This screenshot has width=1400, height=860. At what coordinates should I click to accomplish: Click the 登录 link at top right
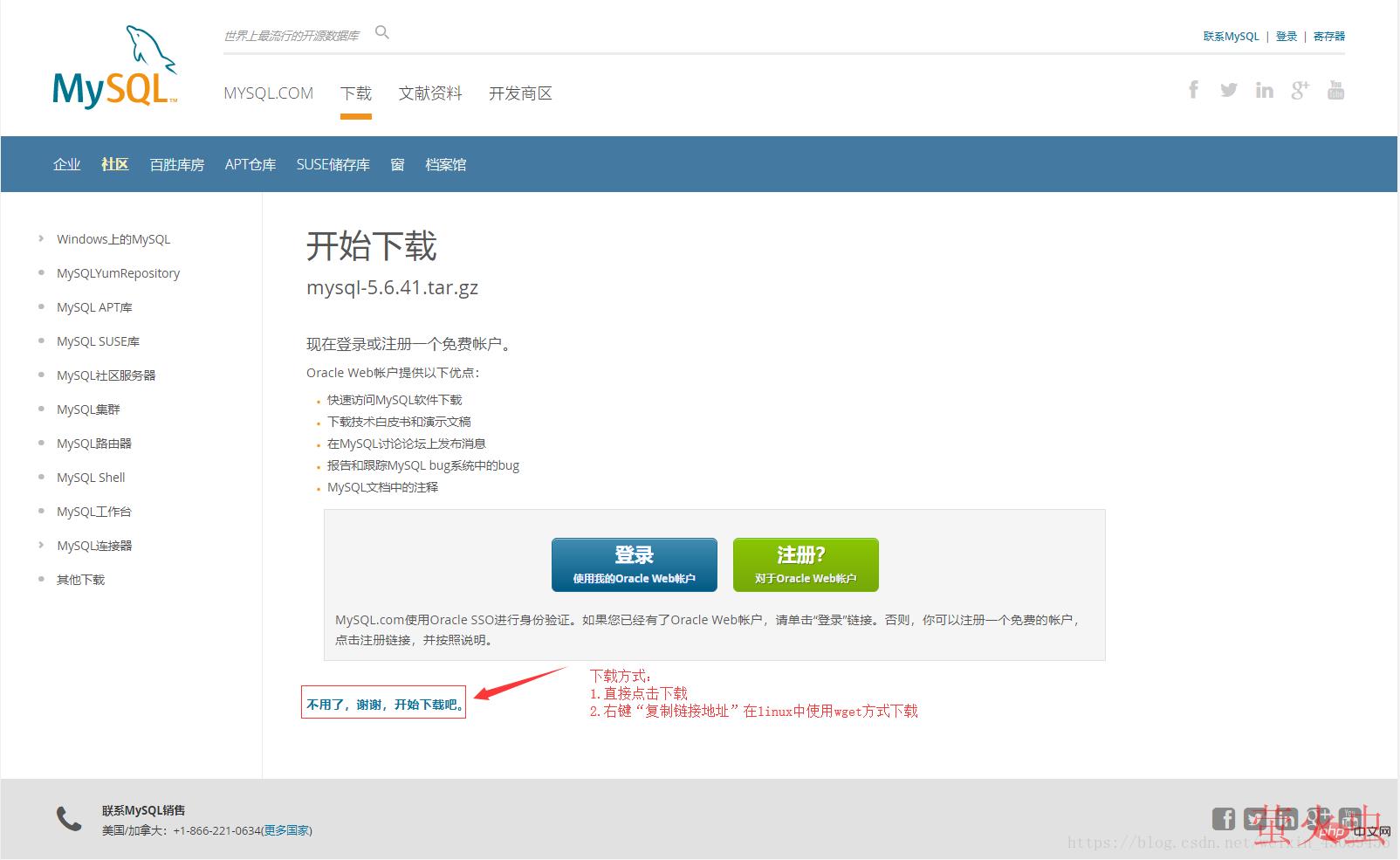[x=1287, y=36]
